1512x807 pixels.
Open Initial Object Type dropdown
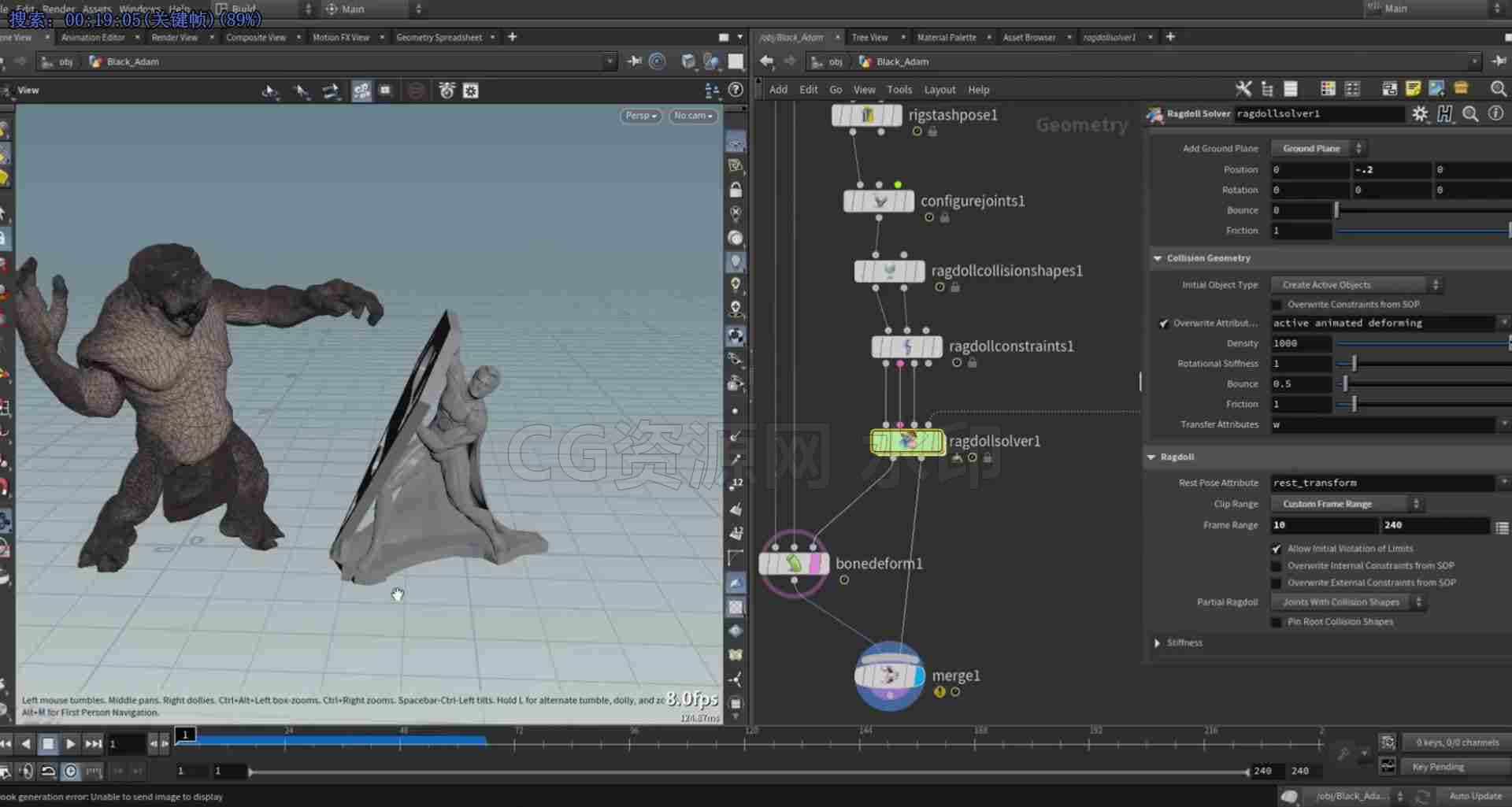(x=1356, y=285)
